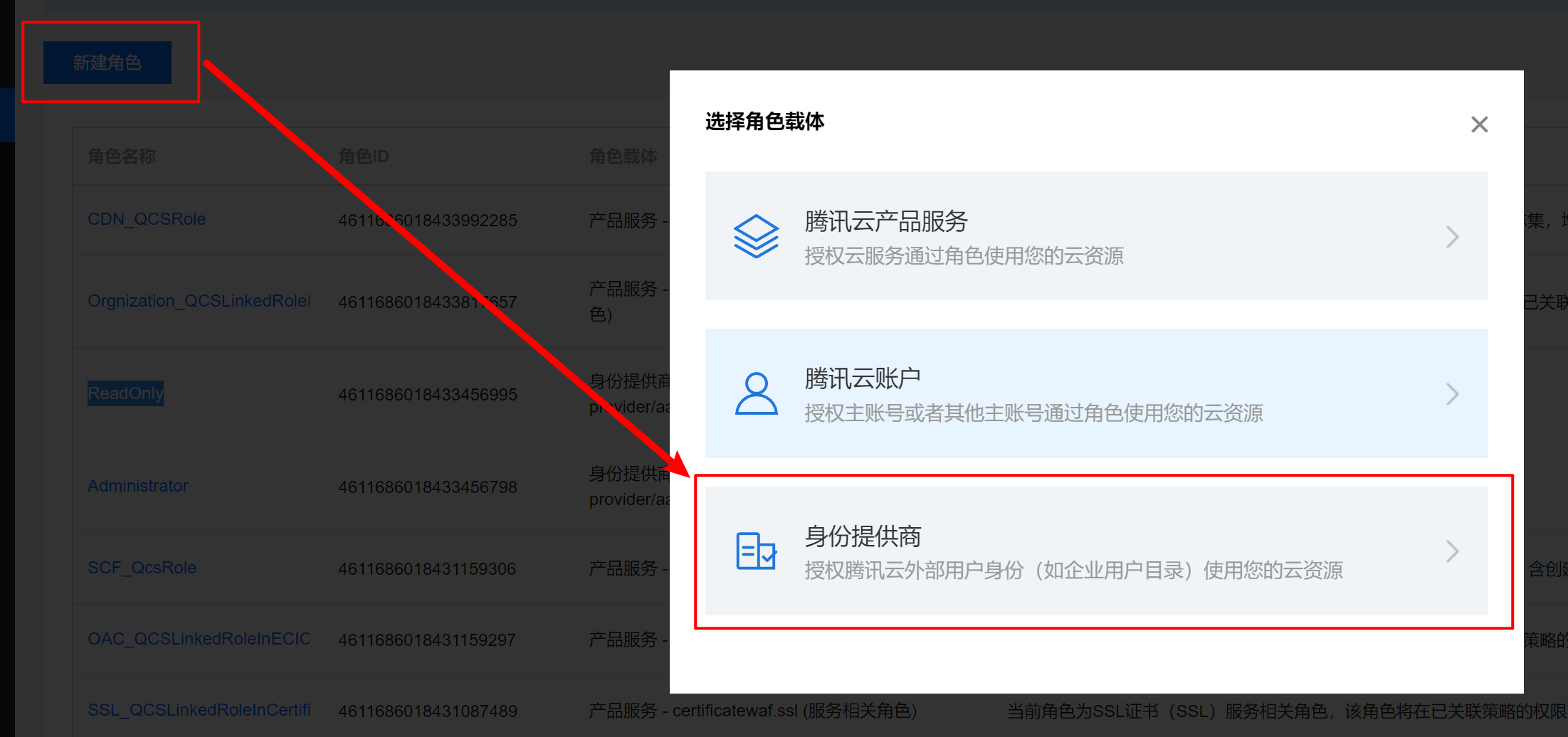The width and height of the screenshot is (1568, 737).
Task: Choose the 身份提供商 option title
Action: click(x=863, y=536)
